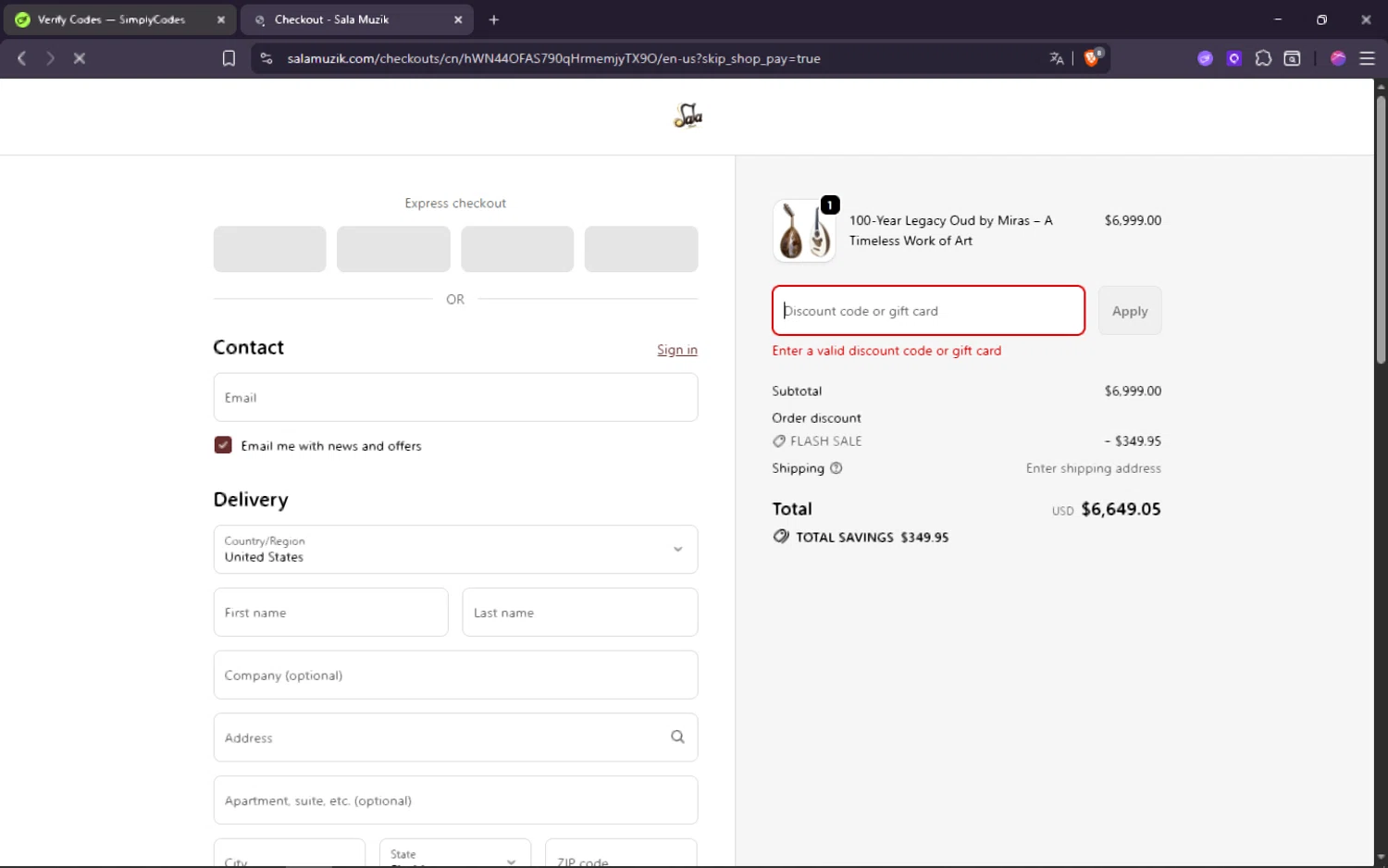The image size is (1388, 868).
Task: Click the Enter shipping address text
Action: (1093, 468)
